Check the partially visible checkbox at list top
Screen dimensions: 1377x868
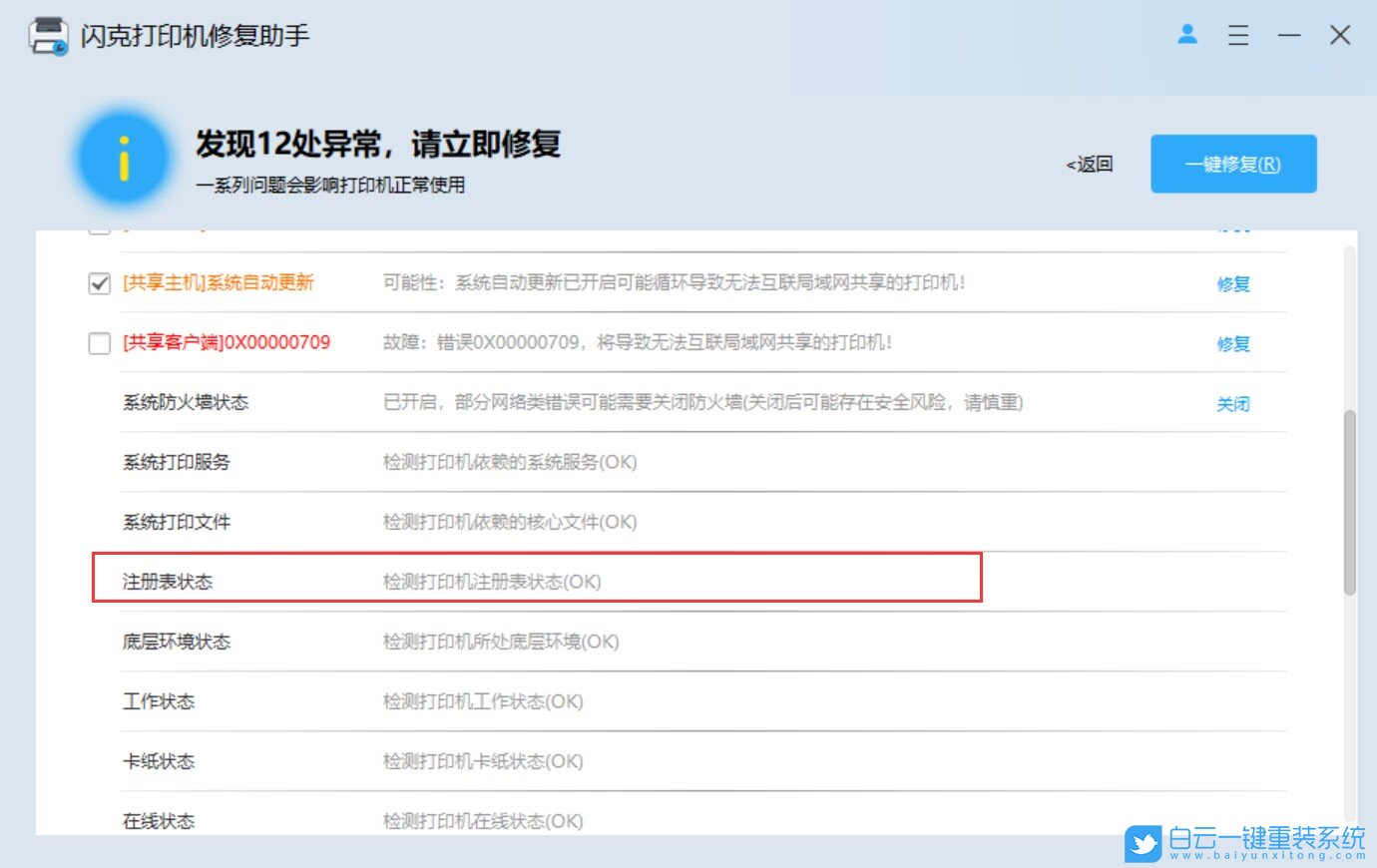coord(99,227)
